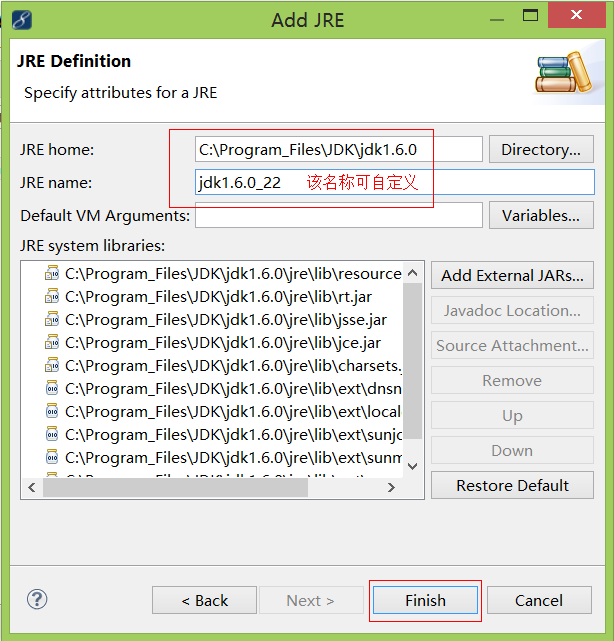Select the lib\ext\local library entry
614x641 pixels.
[x=233, y=412]
